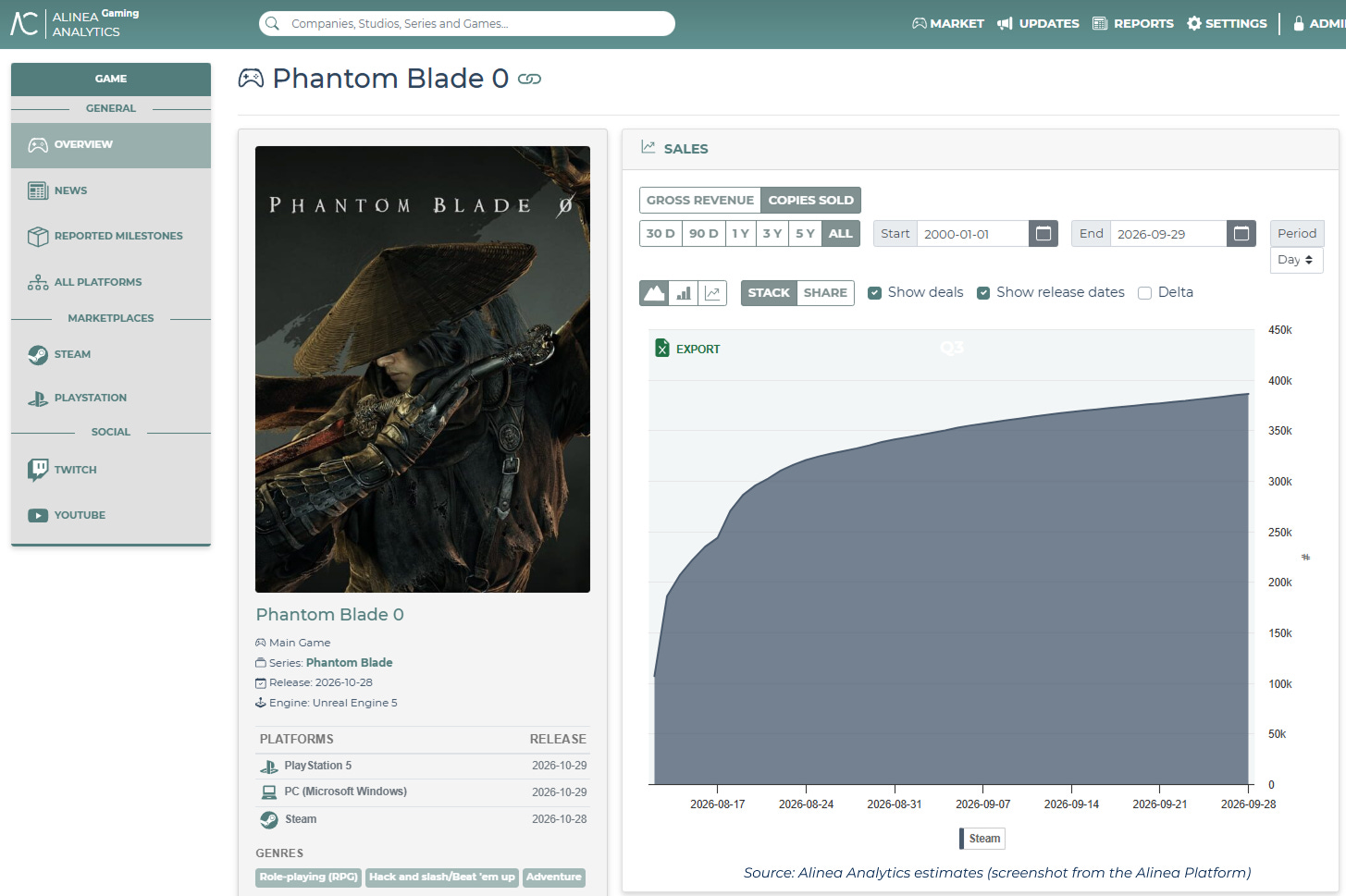The height and width of the screenshot is (896, 1346).
Task: Select the 30 D range button
Action: pyautogui.click(x=661, y=234)
